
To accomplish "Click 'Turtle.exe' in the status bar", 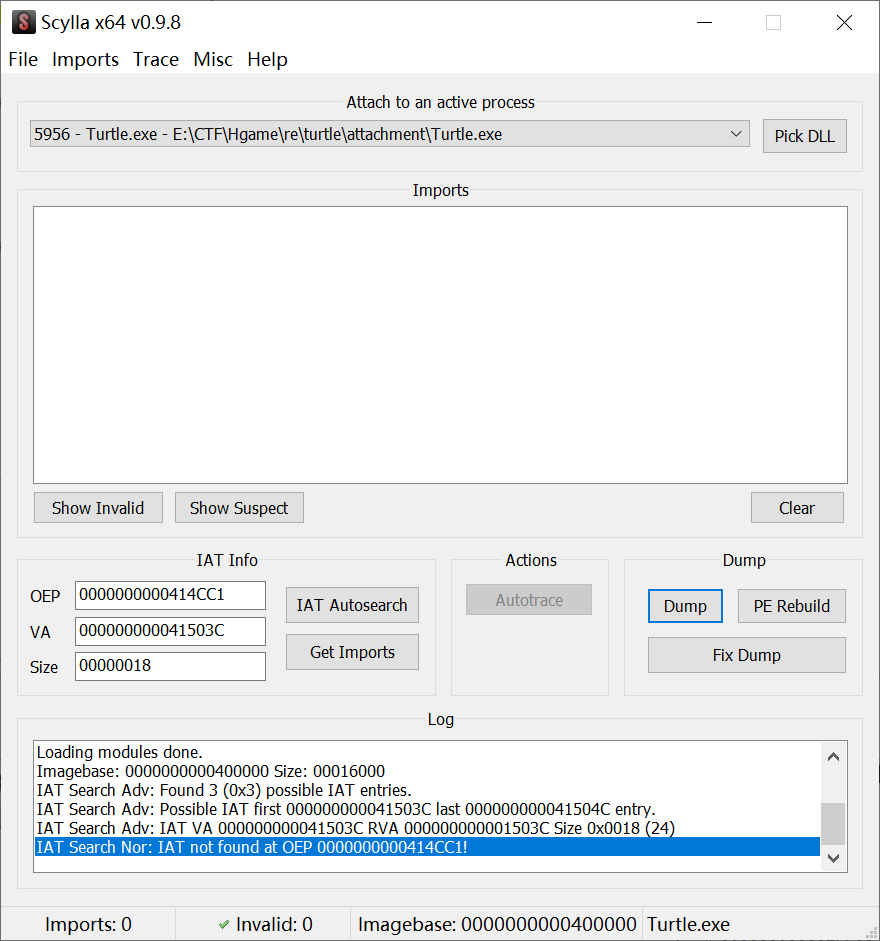I will [x=689, y=924].
